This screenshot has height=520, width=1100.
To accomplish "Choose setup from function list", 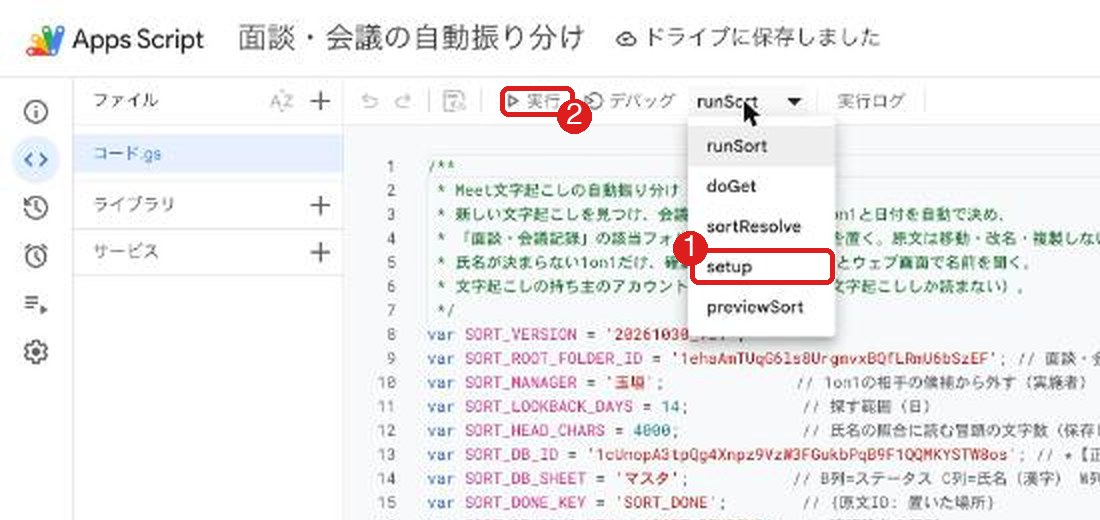I will 762,267.
